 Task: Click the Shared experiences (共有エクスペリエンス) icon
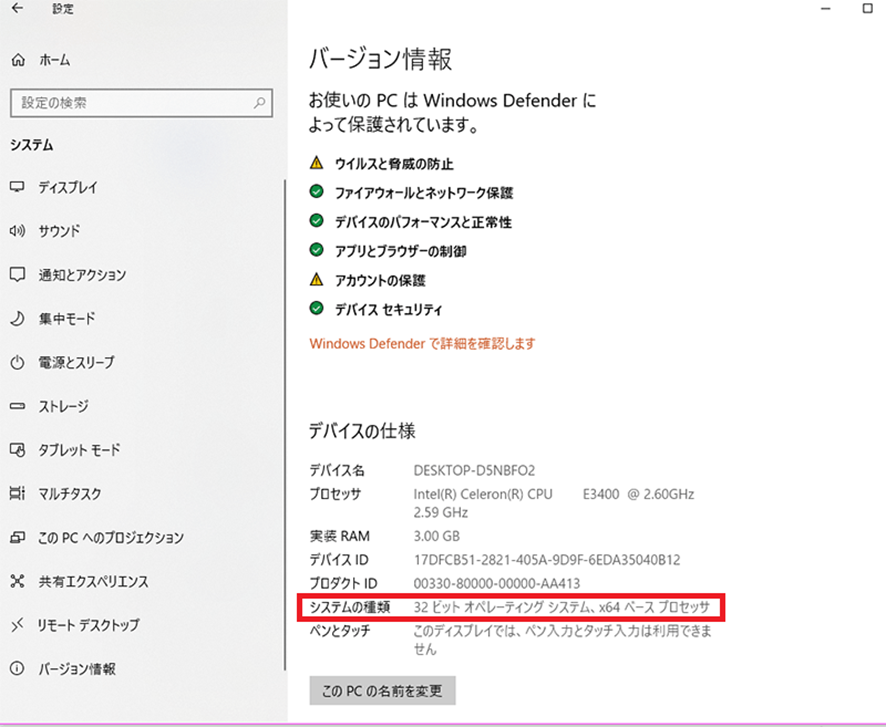click(17, 581)
